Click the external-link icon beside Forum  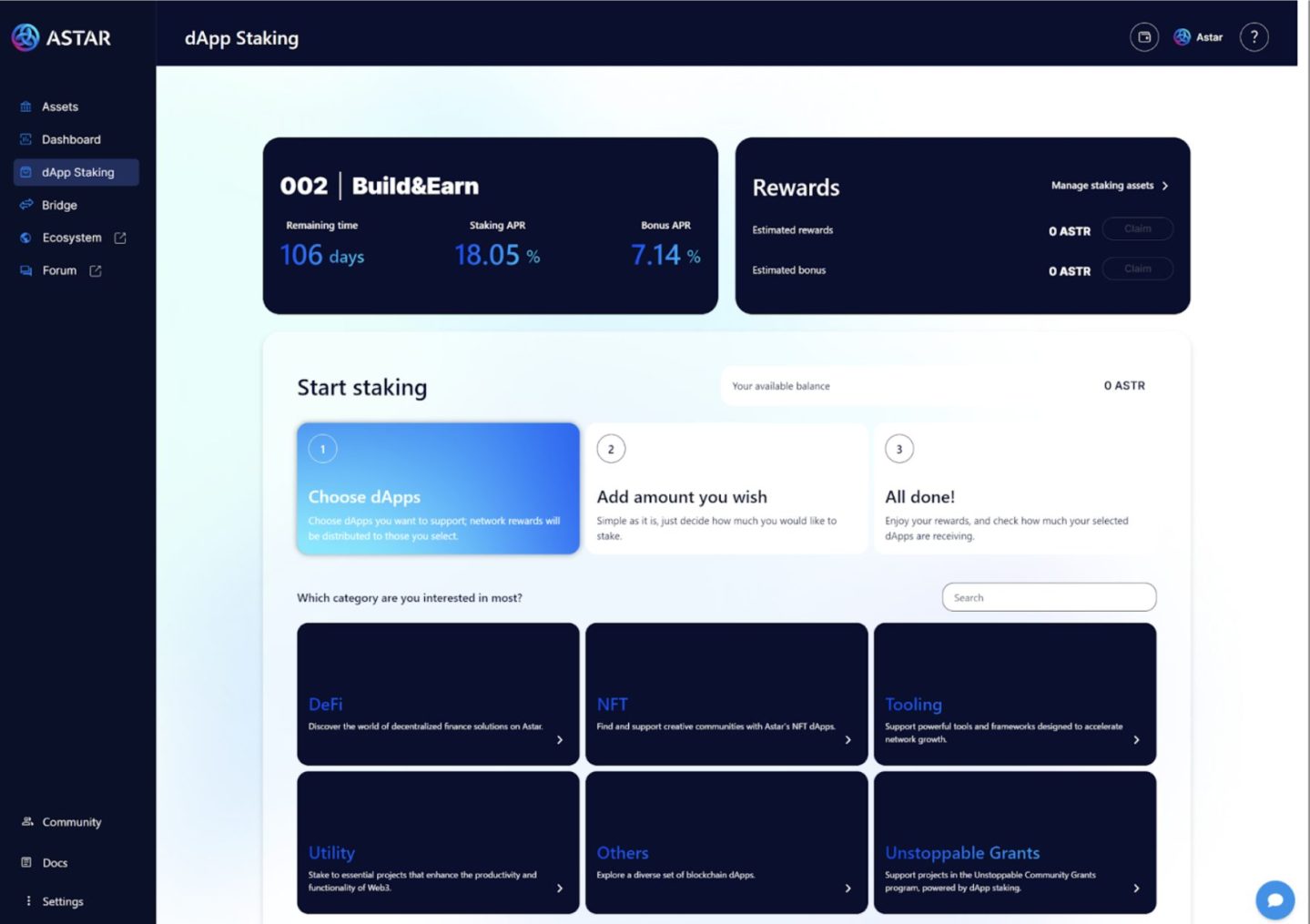click(96, 270)
